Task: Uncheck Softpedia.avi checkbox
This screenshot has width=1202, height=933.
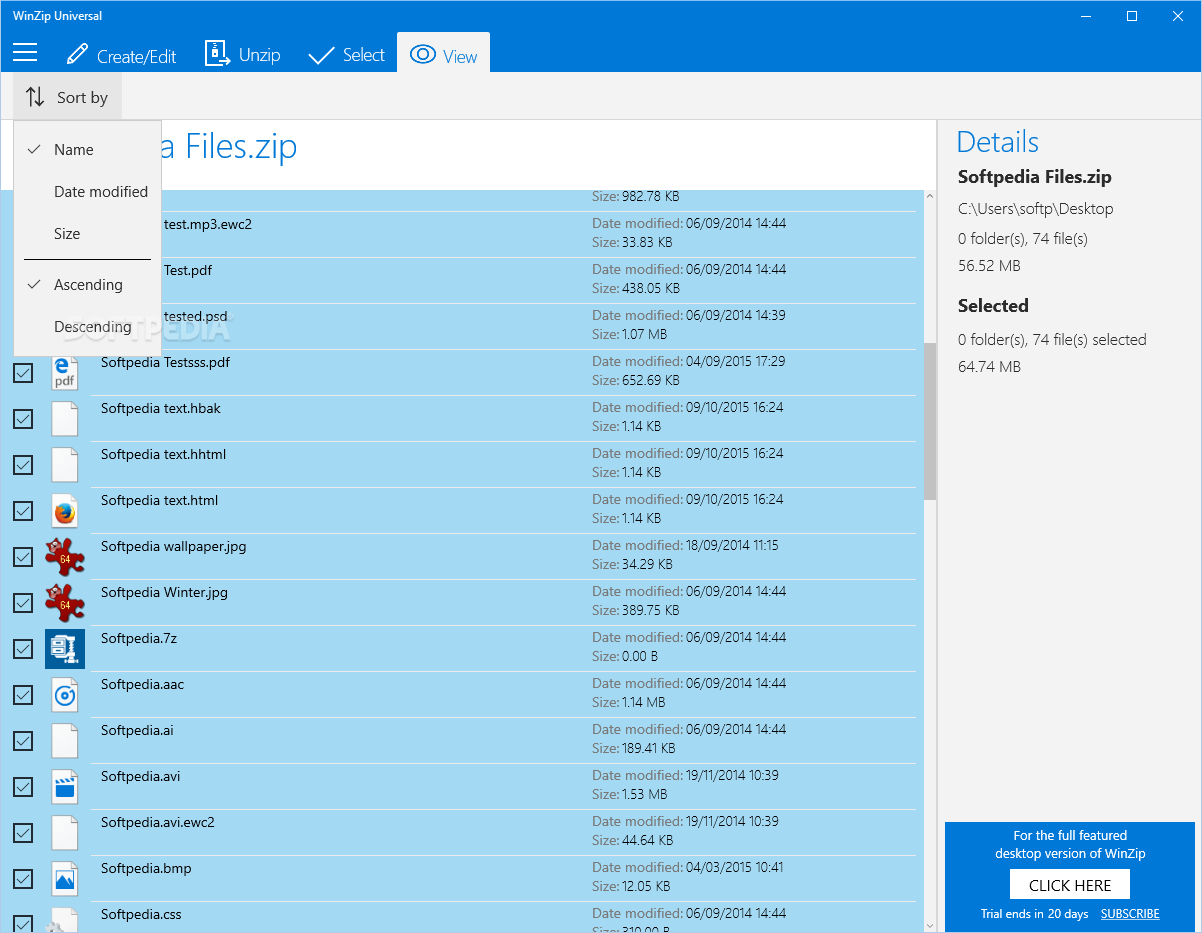Action: click(x=23, y=787)
